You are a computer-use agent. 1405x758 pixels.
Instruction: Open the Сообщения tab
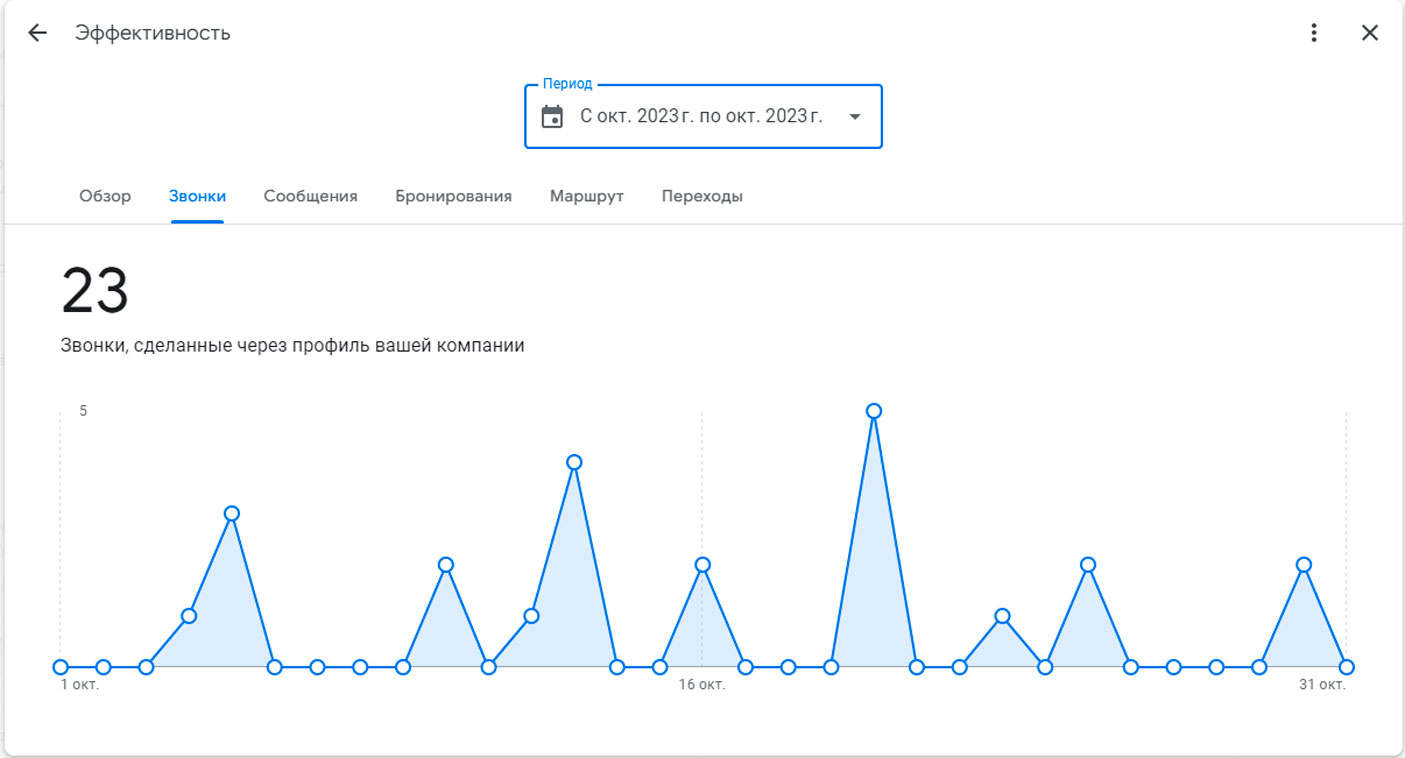click(x=310, y=196)
